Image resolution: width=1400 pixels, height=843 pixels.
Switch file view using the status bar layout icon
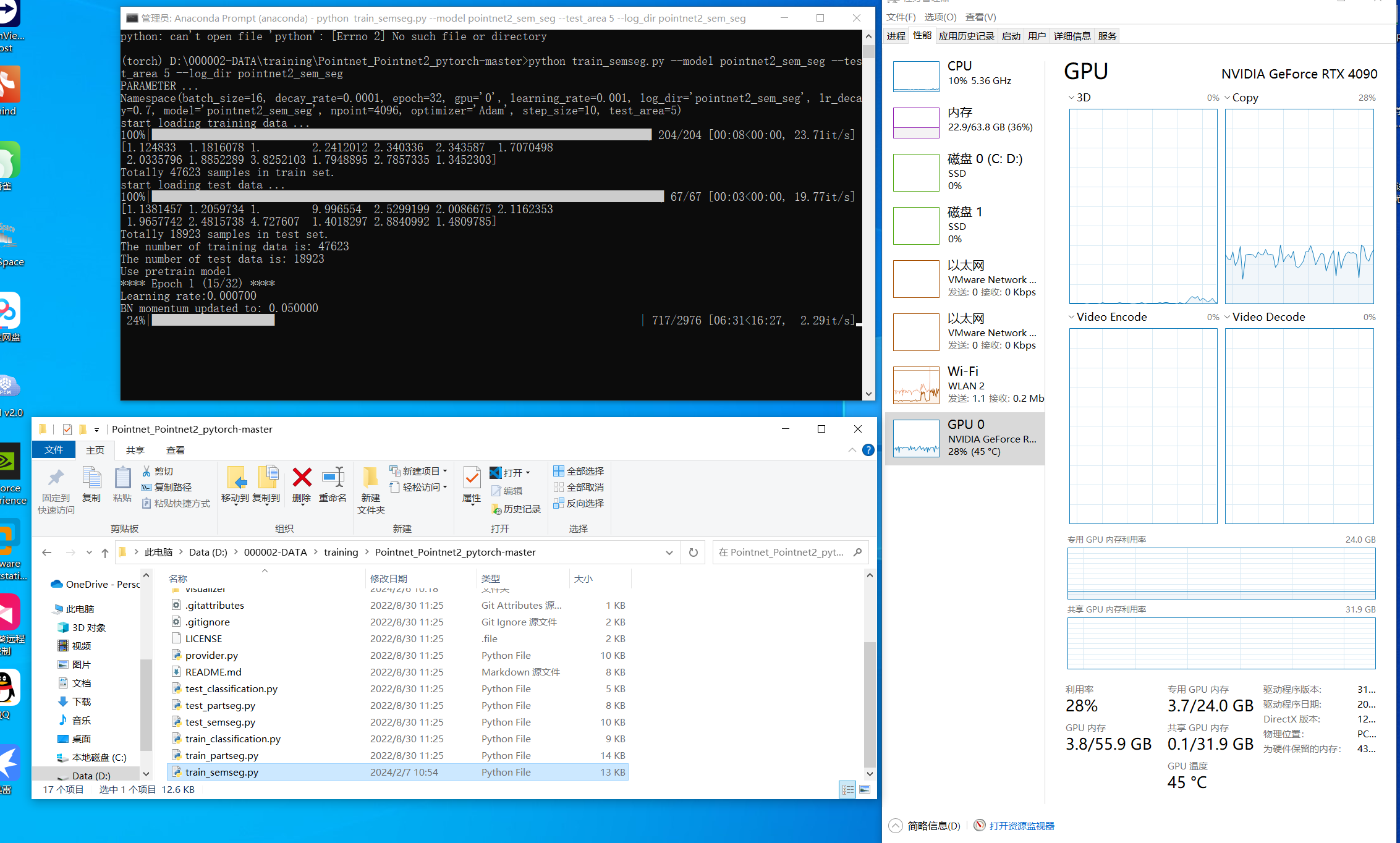coord(847,789)
